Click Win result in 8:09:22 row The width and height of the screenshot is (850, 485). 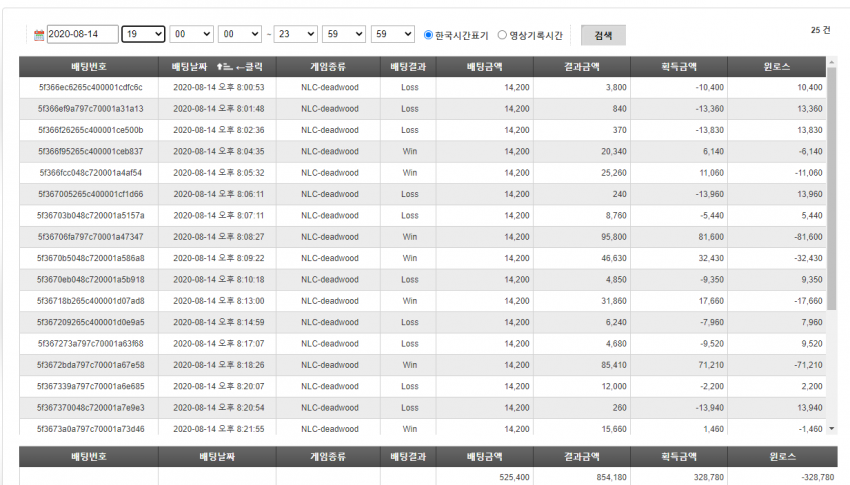[x=410, y=258]
